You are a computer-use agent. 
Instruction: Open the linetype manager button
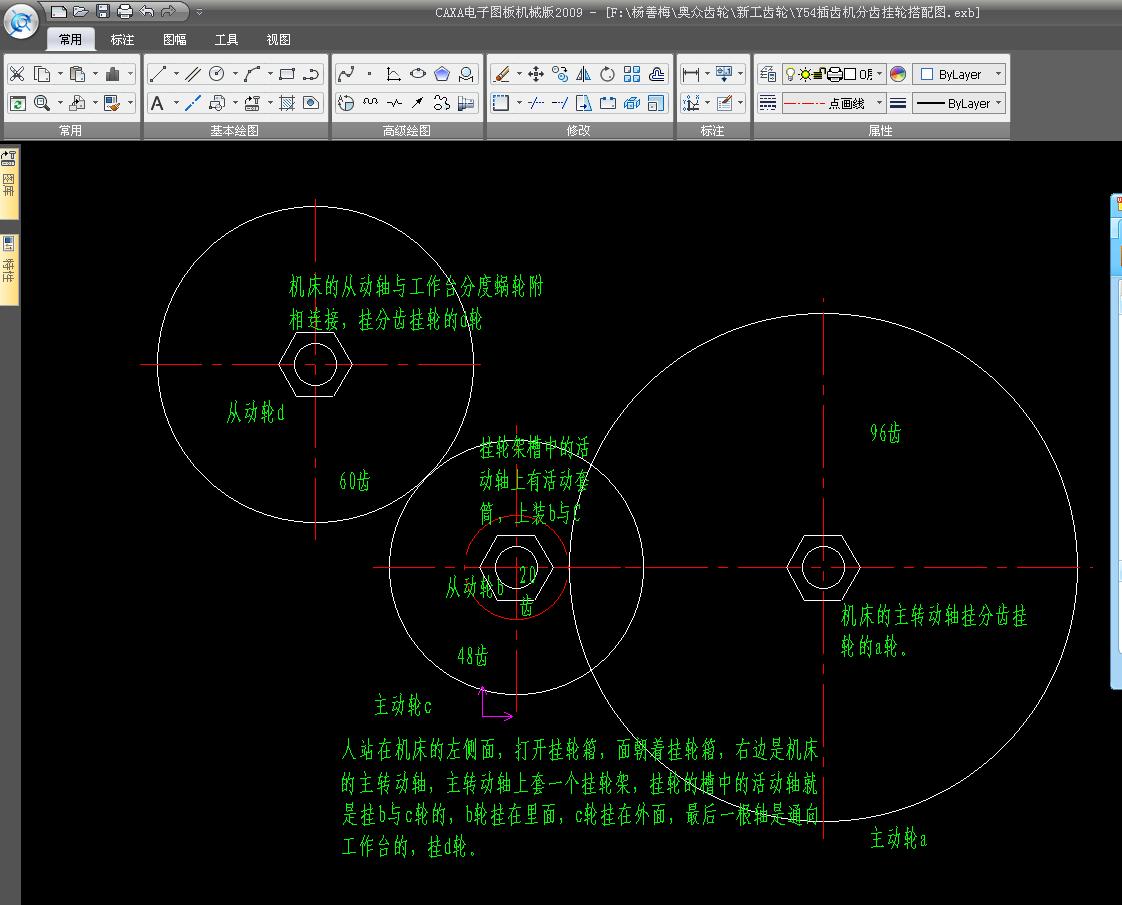(x=768, y=103)
